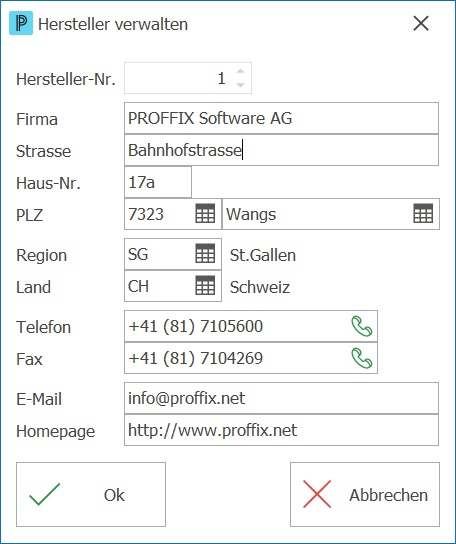Click the Hersteller-Nr. label
456x544 pixels.
point(66,79)
